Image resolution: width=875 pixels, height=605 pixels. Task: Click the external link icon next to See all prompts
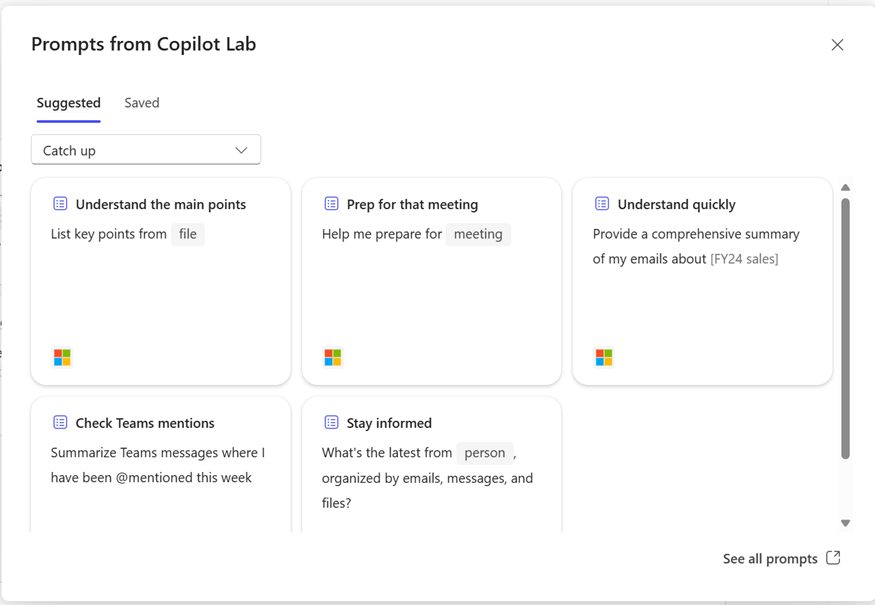(x=833, y=558)
